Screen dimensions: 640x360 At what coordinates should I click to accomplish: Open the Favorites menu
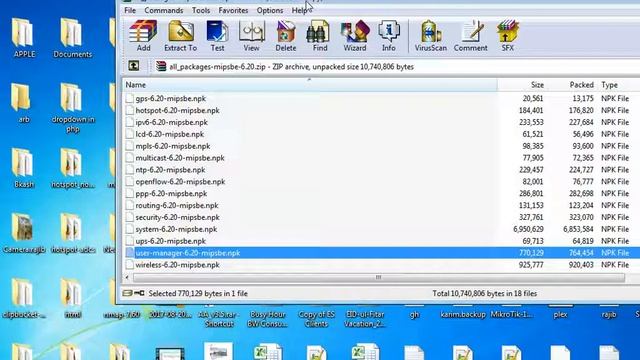233,10
